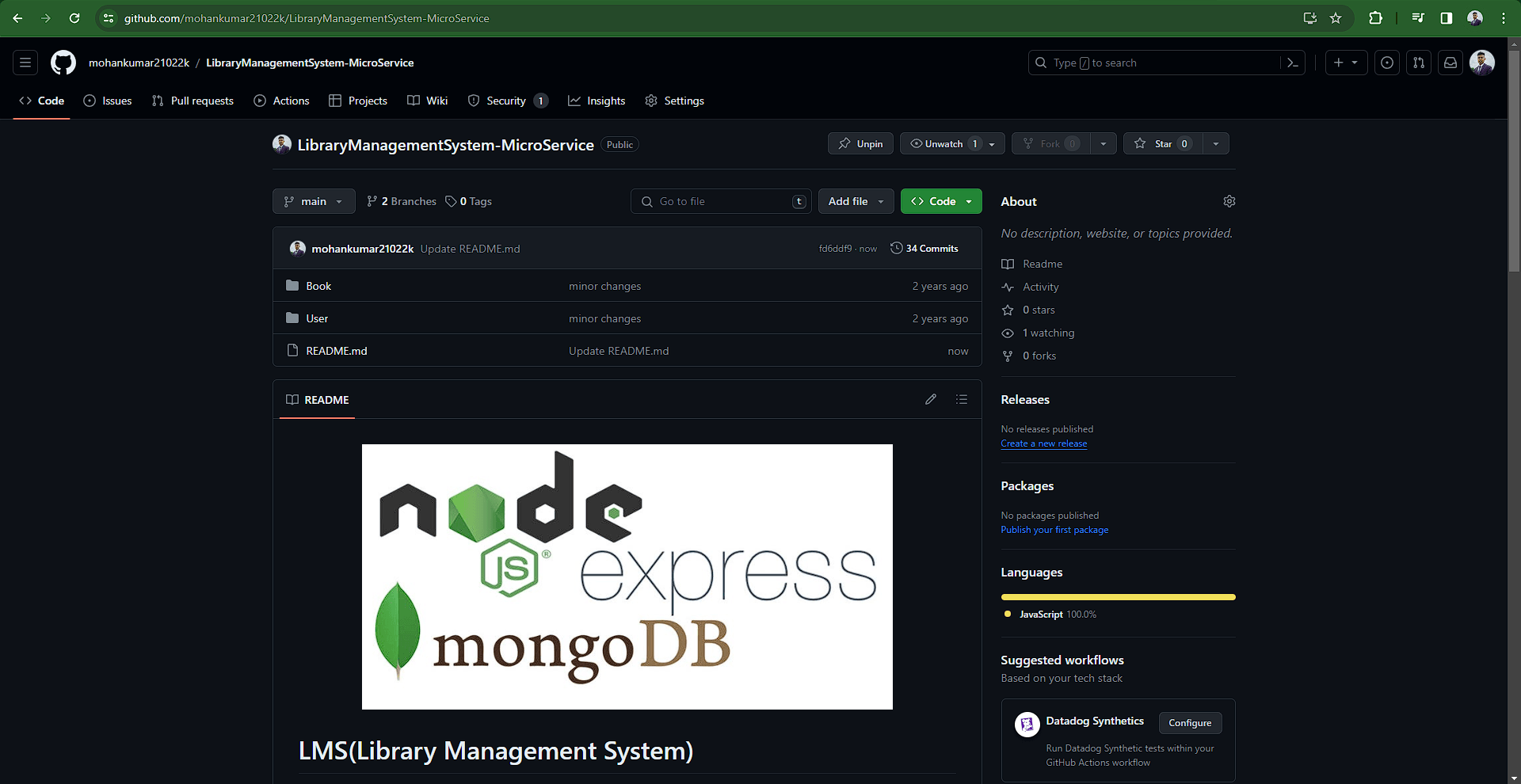Click the JavaScript language bar
Screen dimensions: 1521x784
[x=1118, y=597]
